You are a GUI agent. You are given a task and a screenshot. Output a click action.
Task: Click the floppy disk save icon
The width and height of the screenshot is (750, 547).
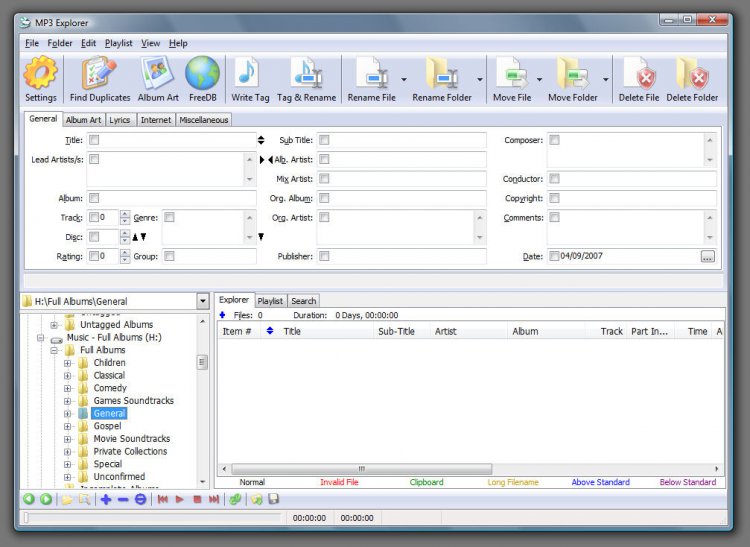(274, 499)
